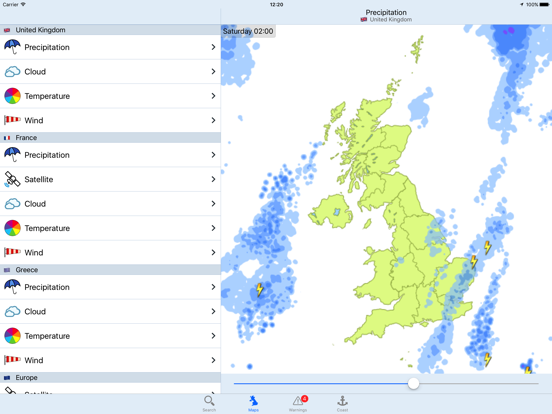Click the UK flag under Precipitation title

[364, 20]
